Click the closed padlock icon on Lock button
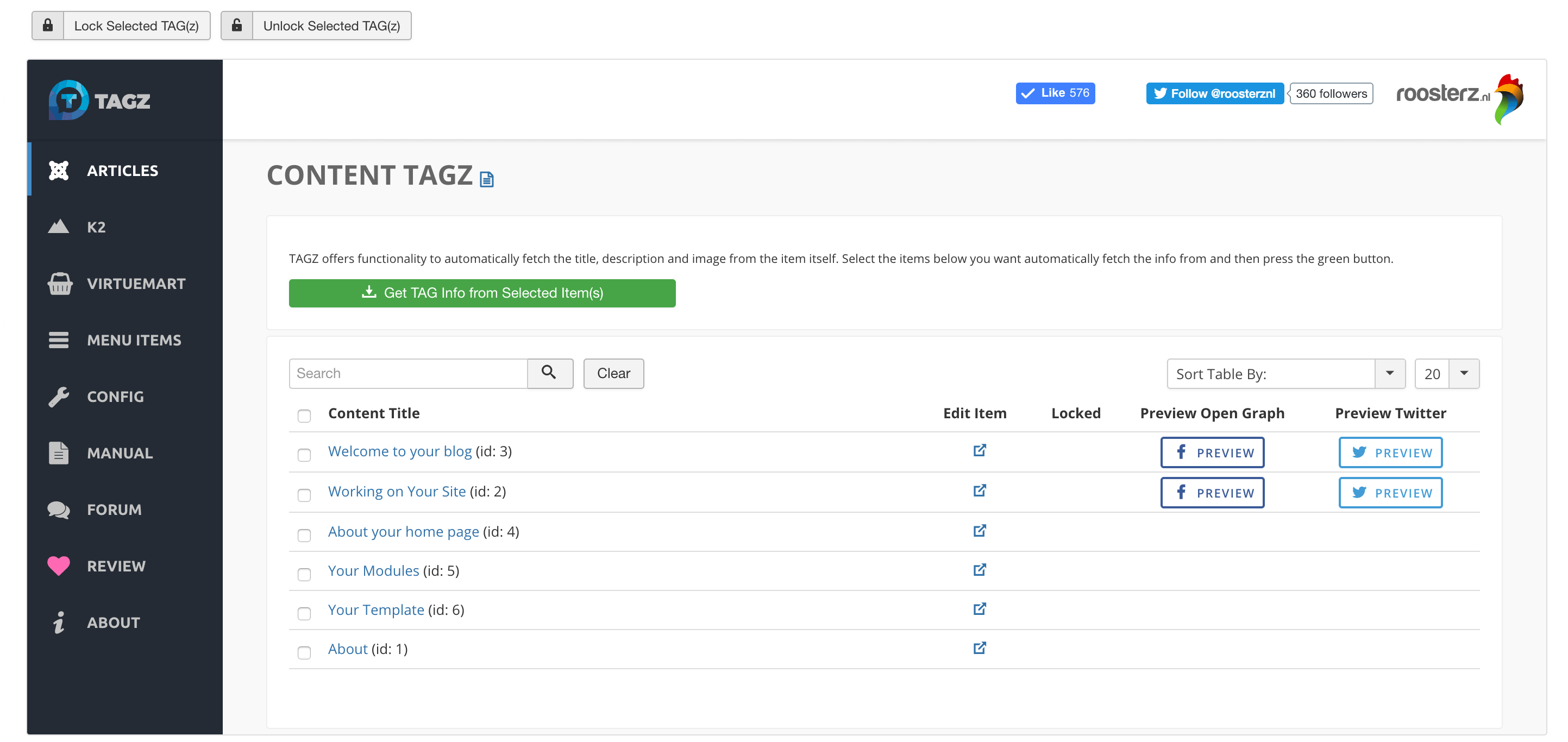The height and width of the screenshot is (742, 1568). pos(48,26)
